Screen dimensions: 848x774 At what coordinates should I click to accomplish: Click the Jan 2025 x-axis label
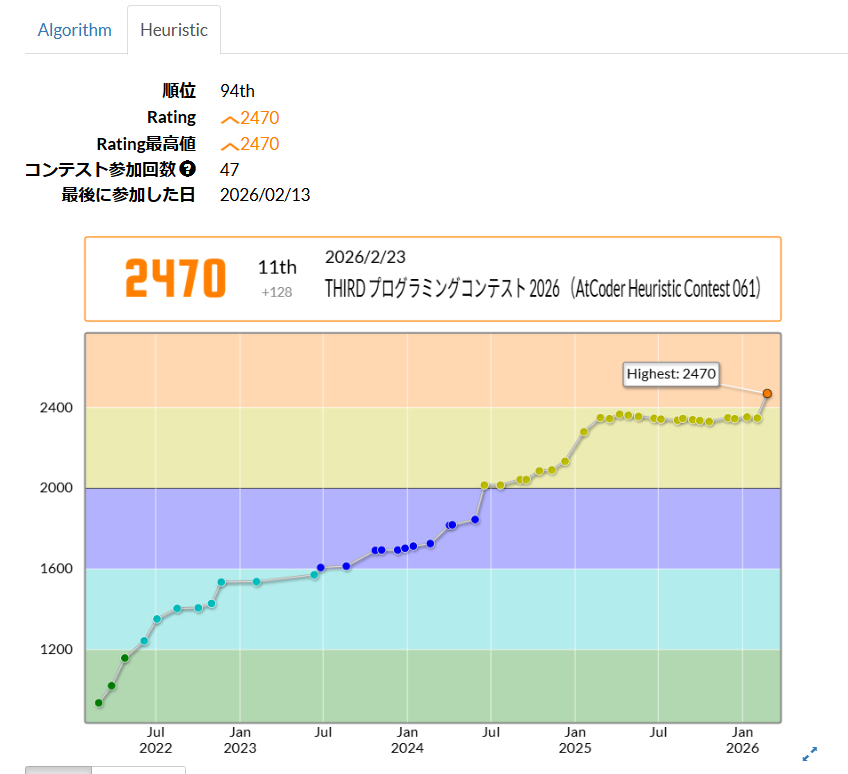tap(575, 740)
